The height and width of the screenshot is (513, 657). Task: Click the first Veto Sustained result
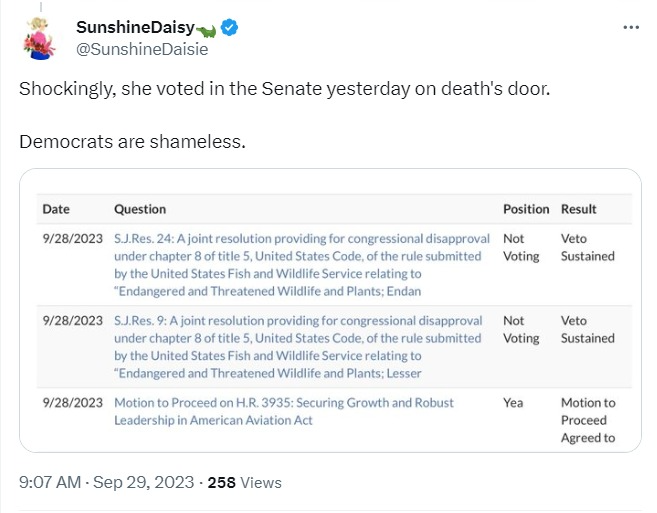[x=587, y=247]
